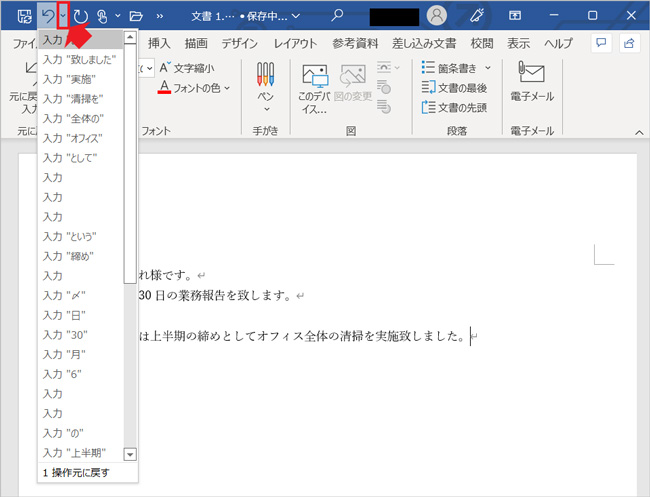This screenshot has height=497, width=650.
Task: Jump to 文書の最後
Action: tap(454, 87)
